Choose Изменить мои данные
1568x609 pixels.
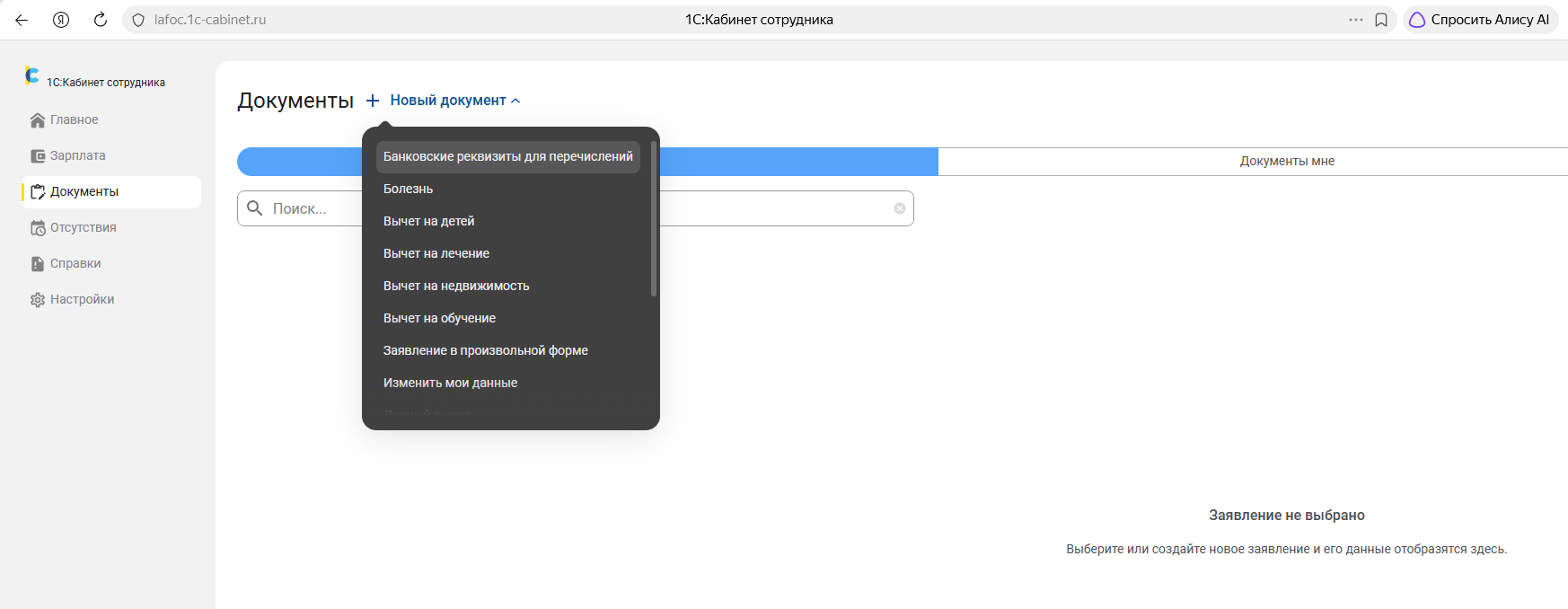[508, 383]
